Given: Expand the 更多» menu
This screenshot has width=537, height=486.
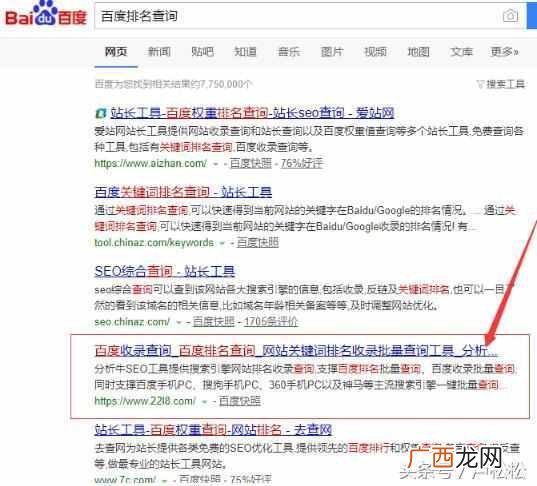Looking at the screenshot, I should [504, 52].
